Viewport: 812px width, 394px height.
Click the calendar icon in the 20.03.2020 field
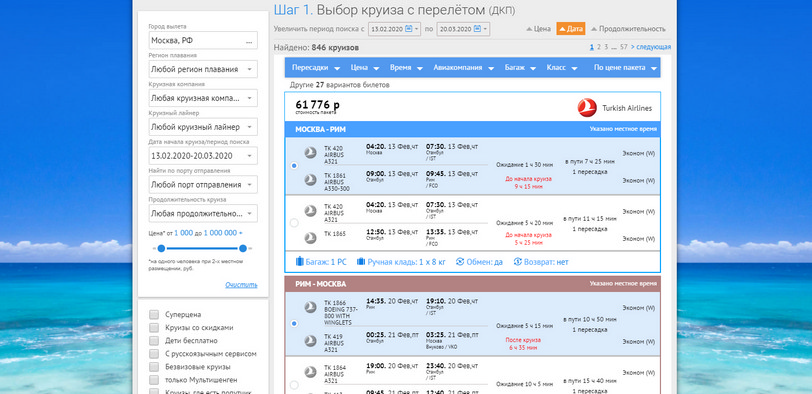coord(477,29)
